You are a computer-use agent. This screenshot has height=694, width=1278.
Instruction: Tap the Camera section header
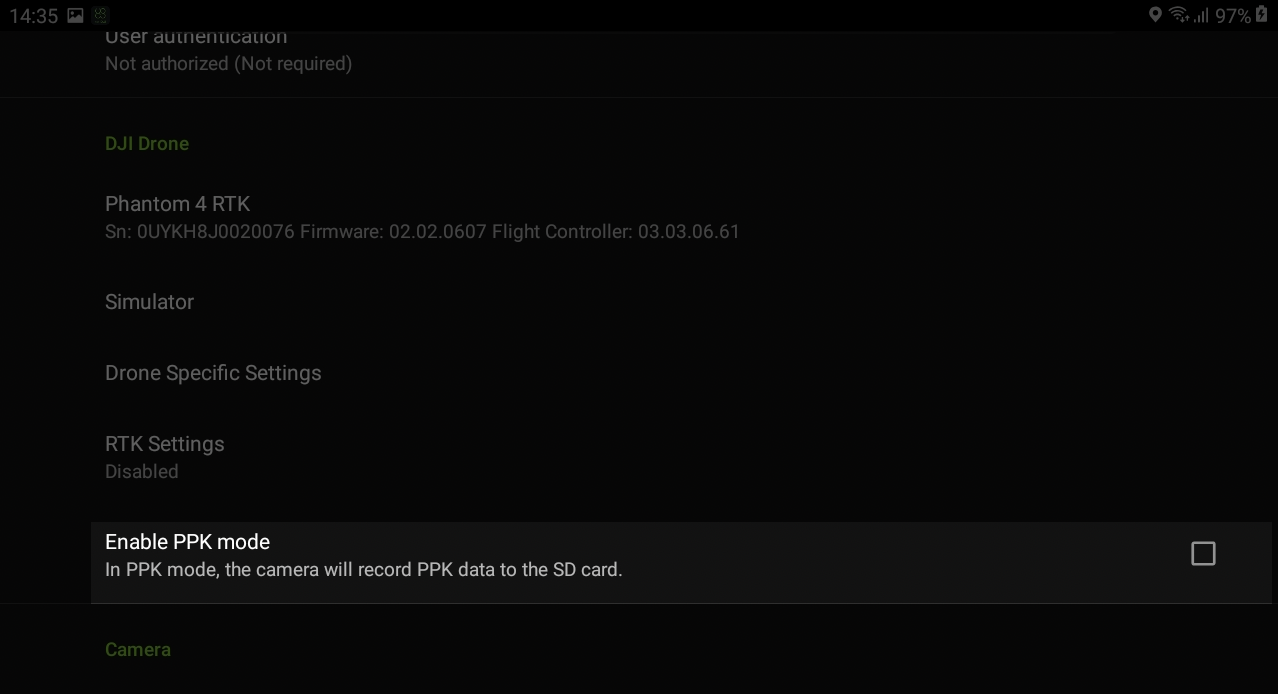138,650
